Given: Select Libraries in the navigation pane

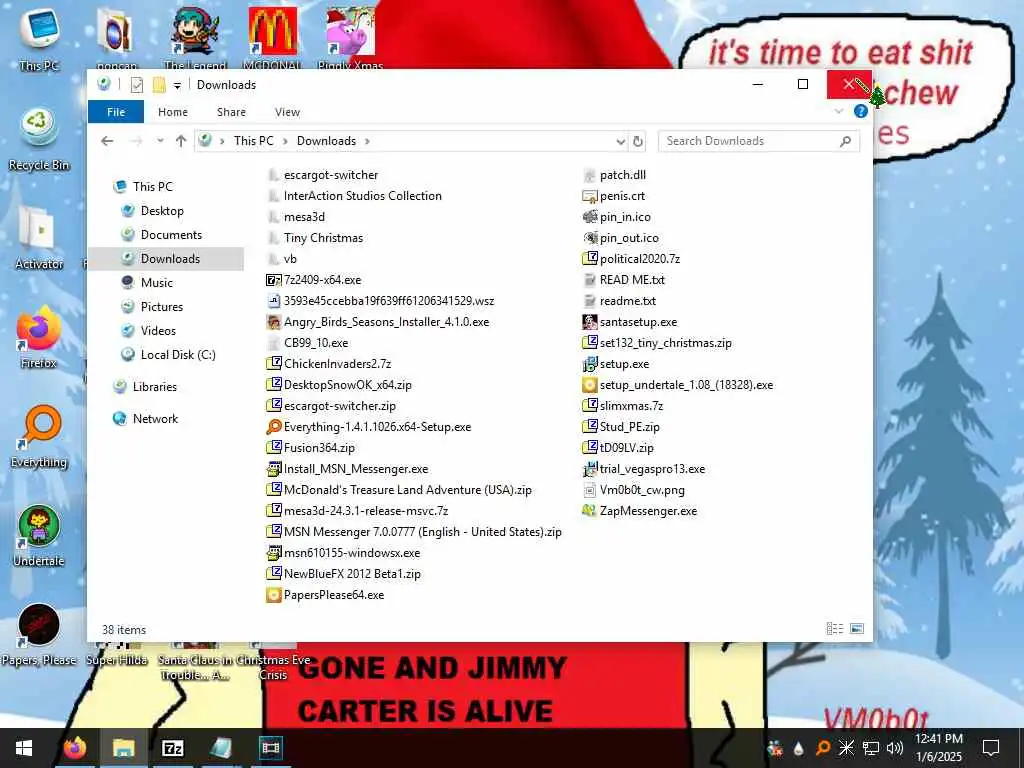Looking at the screenshot, I should tap(155, 387).
